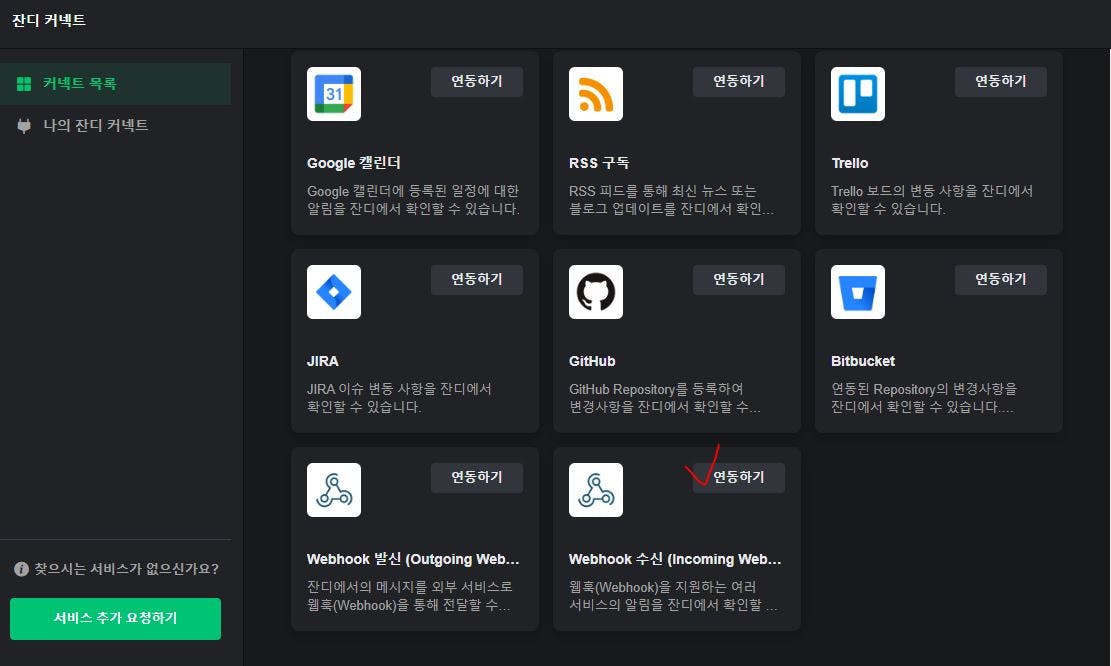Click the Incoming Webhook icon

pos(596,490)
